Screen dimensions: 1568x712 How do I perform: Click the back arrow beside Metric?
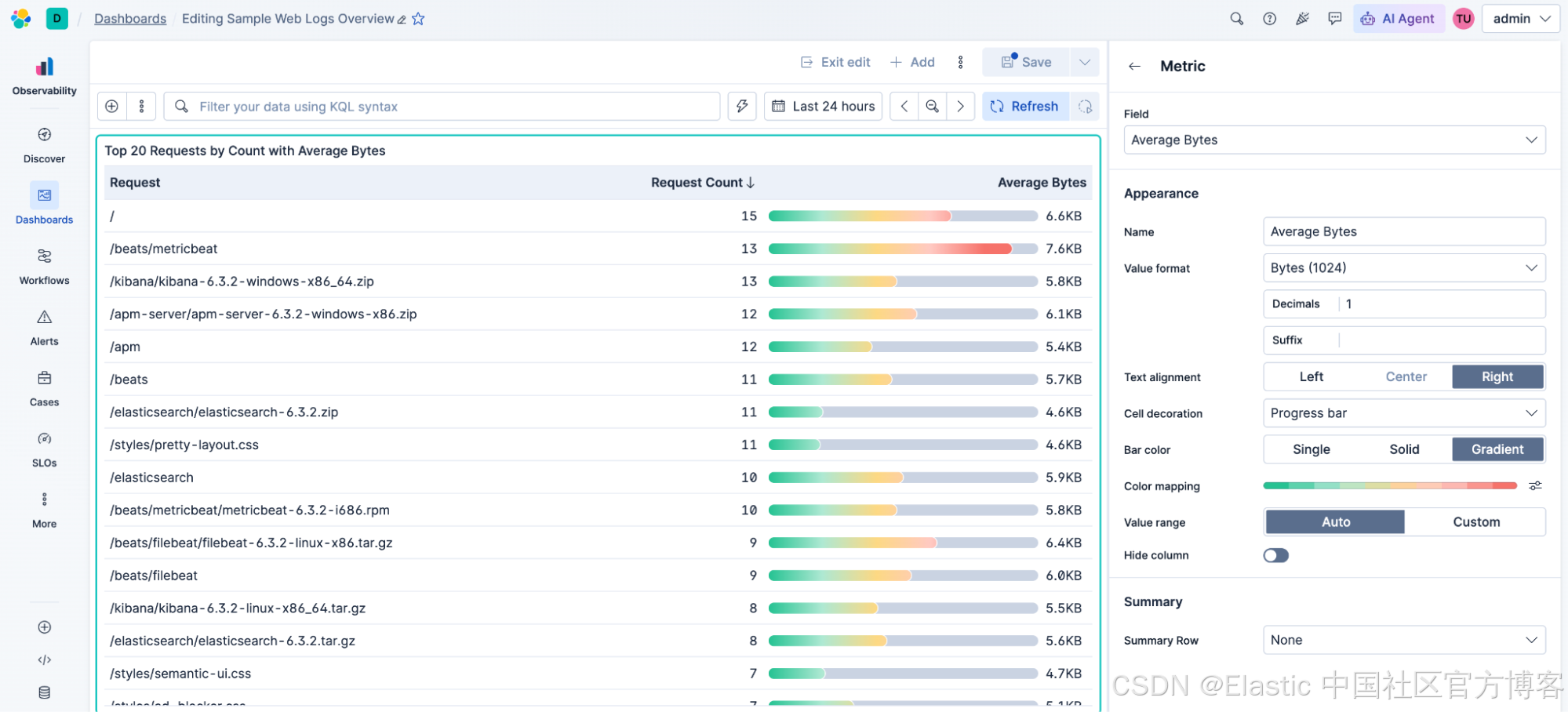point(1134,67)
